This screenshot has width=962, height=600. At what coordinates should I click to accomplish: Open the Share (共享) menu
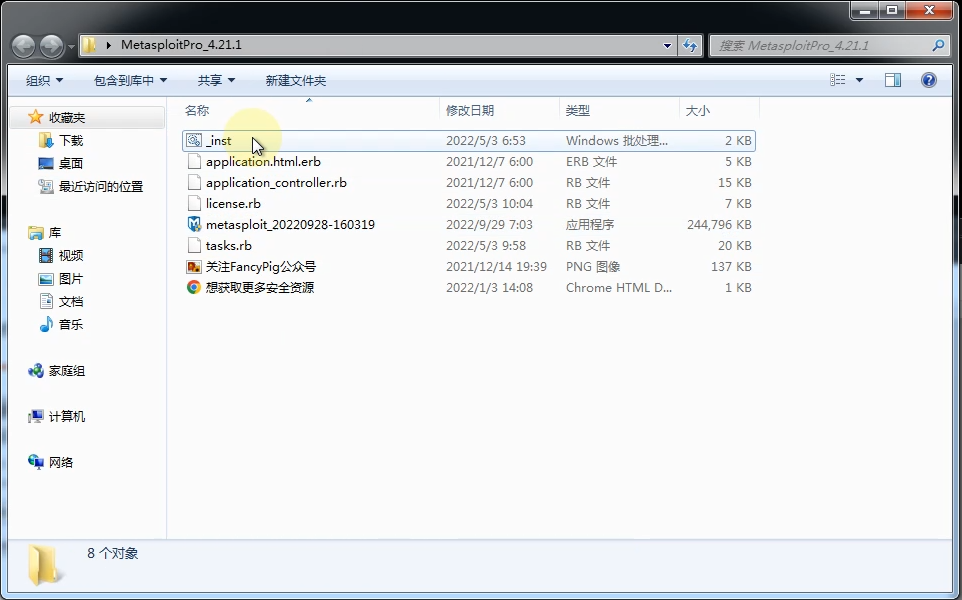tap(216, 80)
